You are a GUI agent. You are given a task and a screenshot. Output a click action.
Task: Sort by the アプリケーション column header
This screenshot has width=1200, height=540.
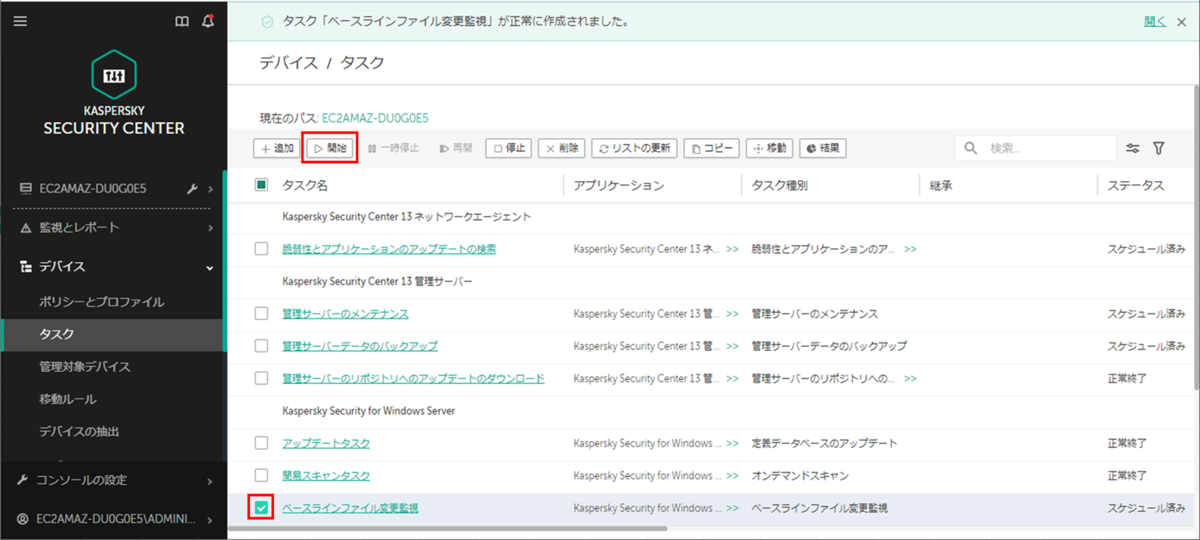click(619, 186)
